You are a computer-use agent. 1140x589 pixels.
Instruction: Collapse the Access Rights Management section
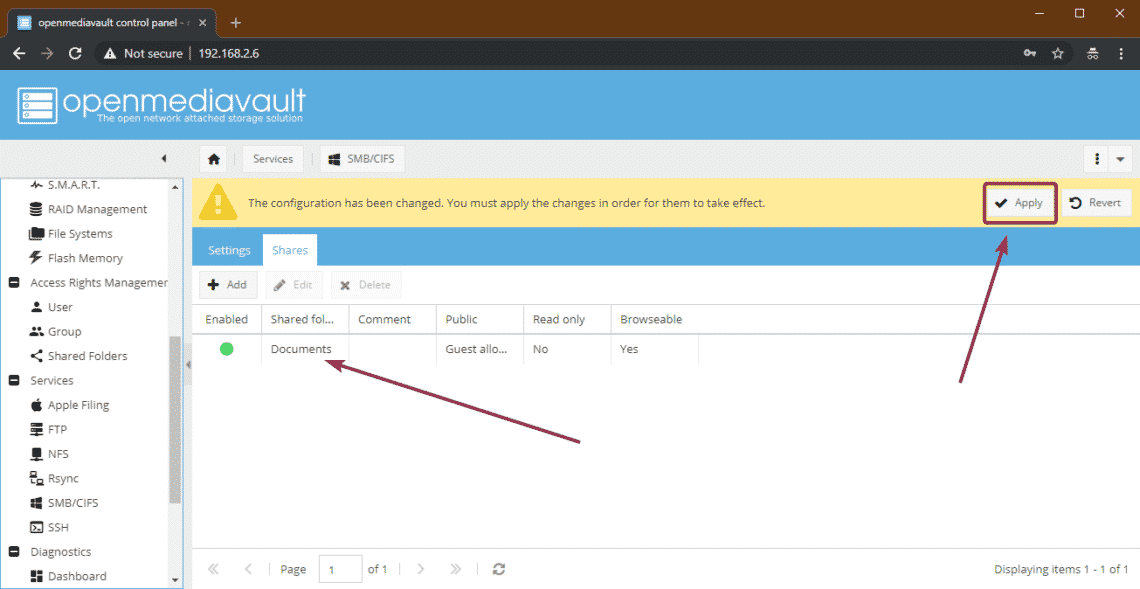(x=14, y=282)
